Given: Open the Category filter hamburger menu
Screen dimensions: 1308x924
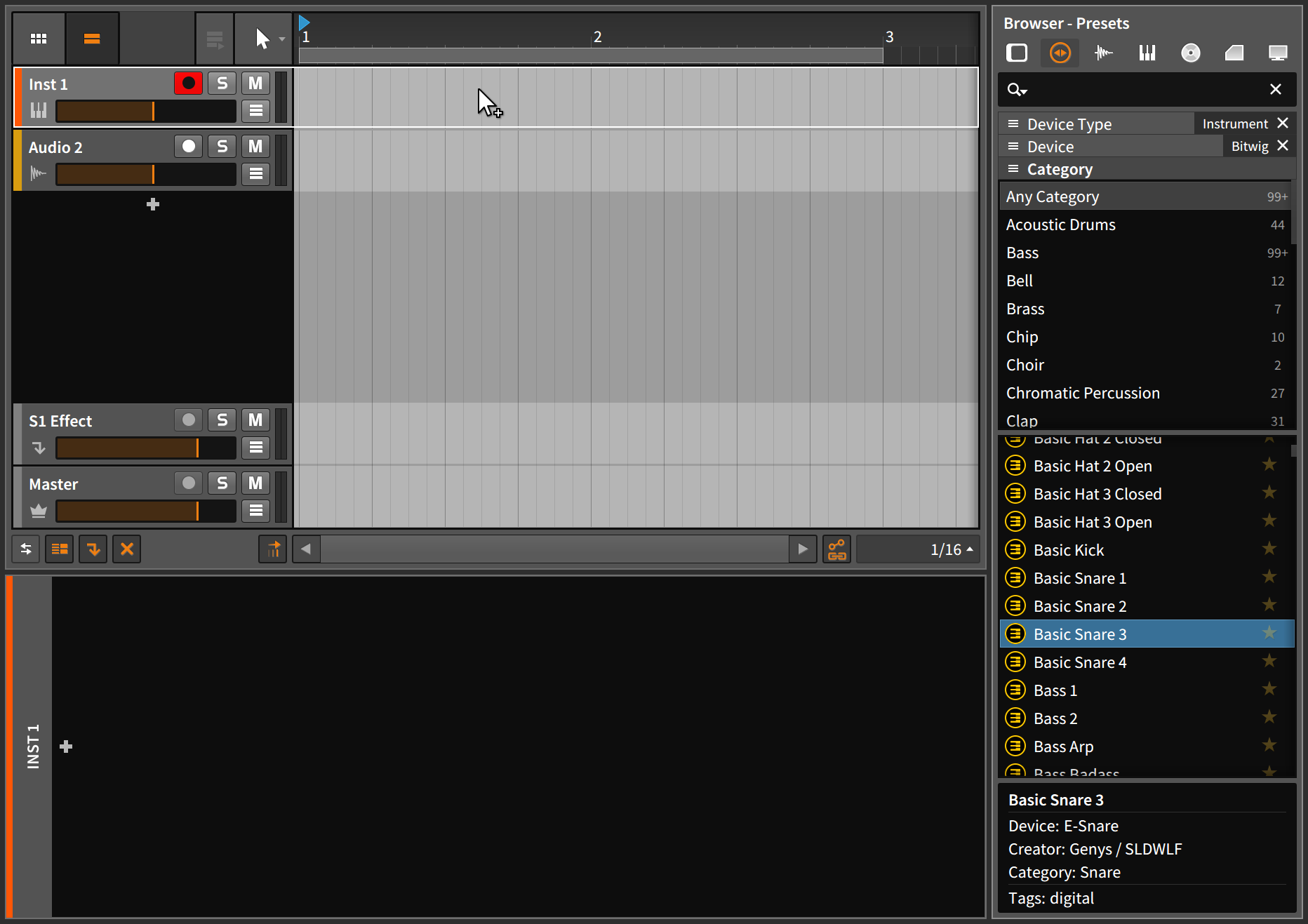Looking at the screenshot, I should pos(1013,168).
